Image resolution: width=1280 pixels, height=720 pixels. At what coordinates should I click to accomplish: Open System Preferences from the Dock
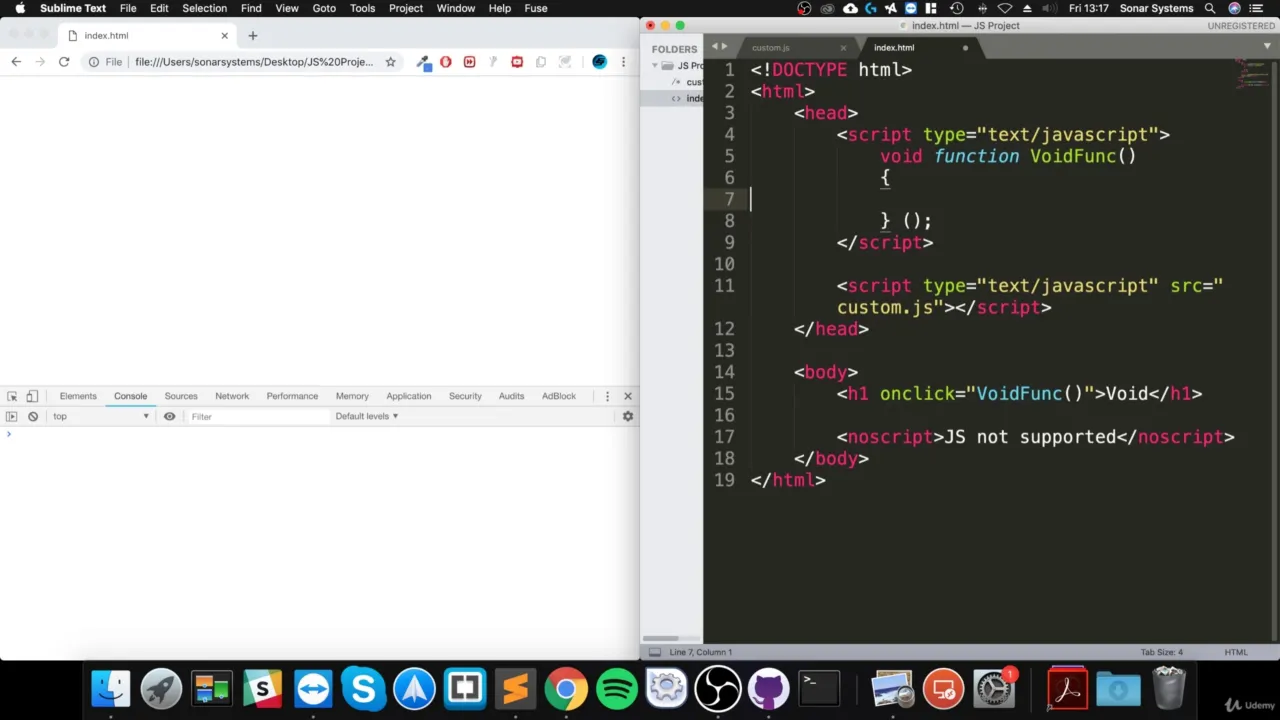pos(994,689)
